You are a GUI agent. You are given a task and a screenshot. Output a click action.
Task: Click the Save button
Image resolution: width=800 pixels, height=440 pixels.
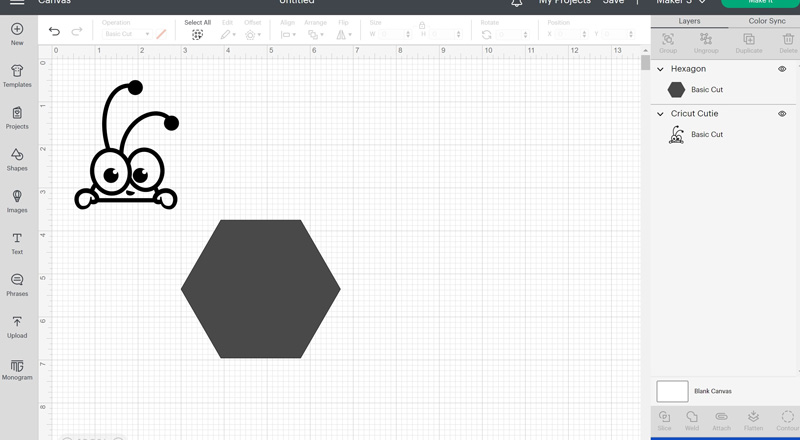pyautogui.click(x=613, y=2)
